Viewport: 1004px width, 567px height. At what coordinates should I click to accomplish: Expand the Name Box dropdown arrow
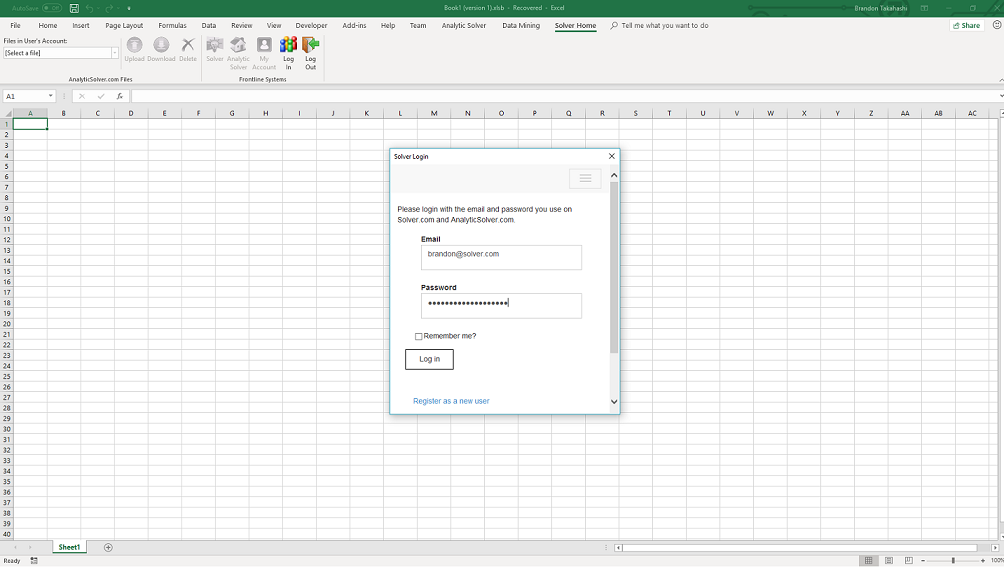[51, 96]
